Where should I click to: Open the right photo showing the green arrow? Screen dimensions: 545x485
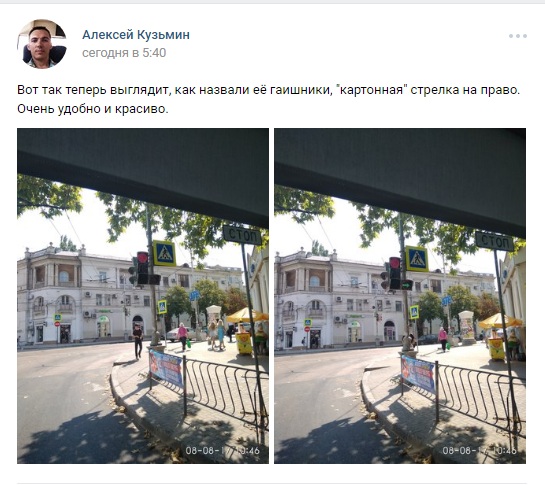point(400,296)
